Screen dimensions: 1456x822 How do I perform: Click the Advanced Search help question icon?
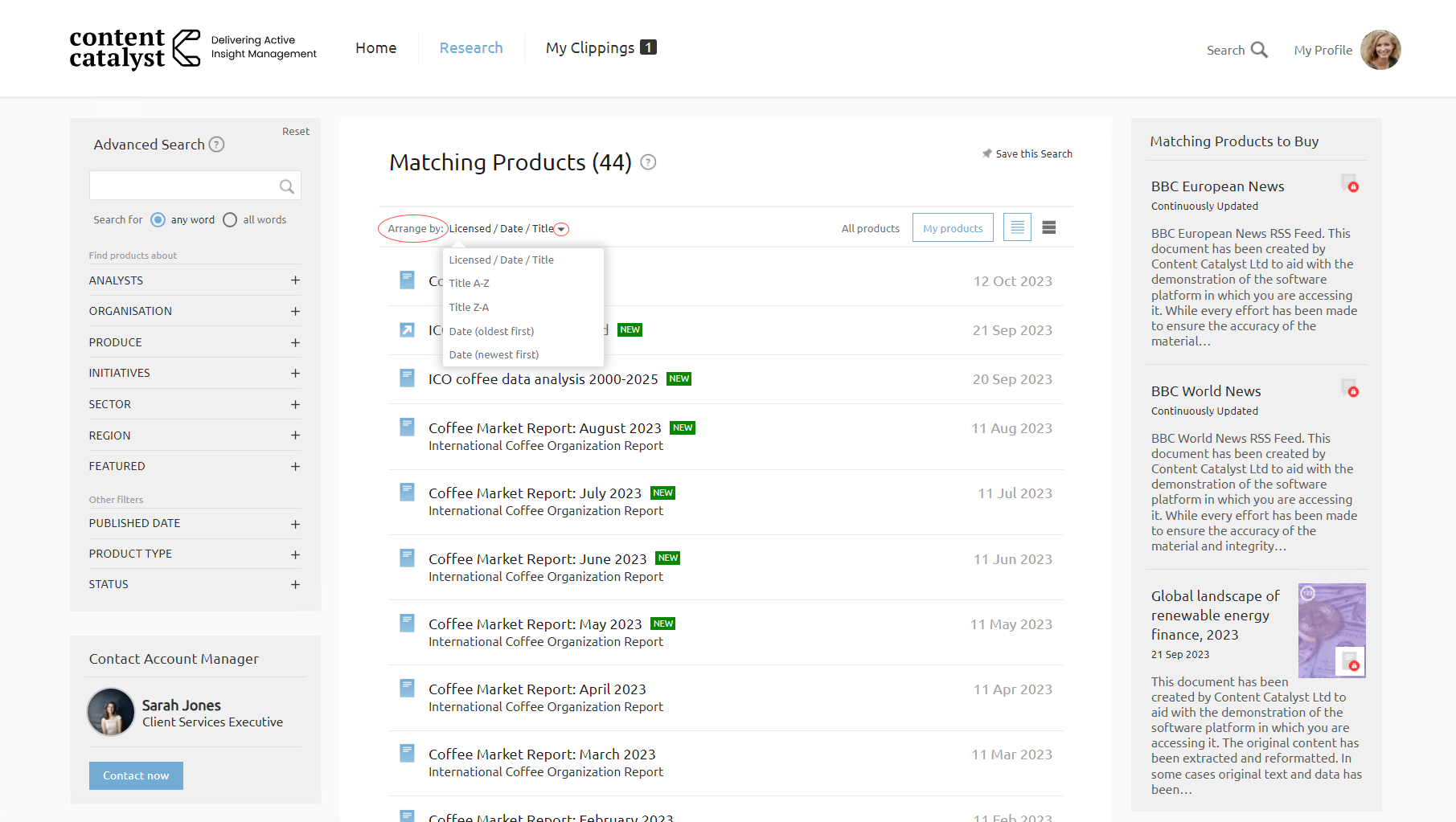216,145
